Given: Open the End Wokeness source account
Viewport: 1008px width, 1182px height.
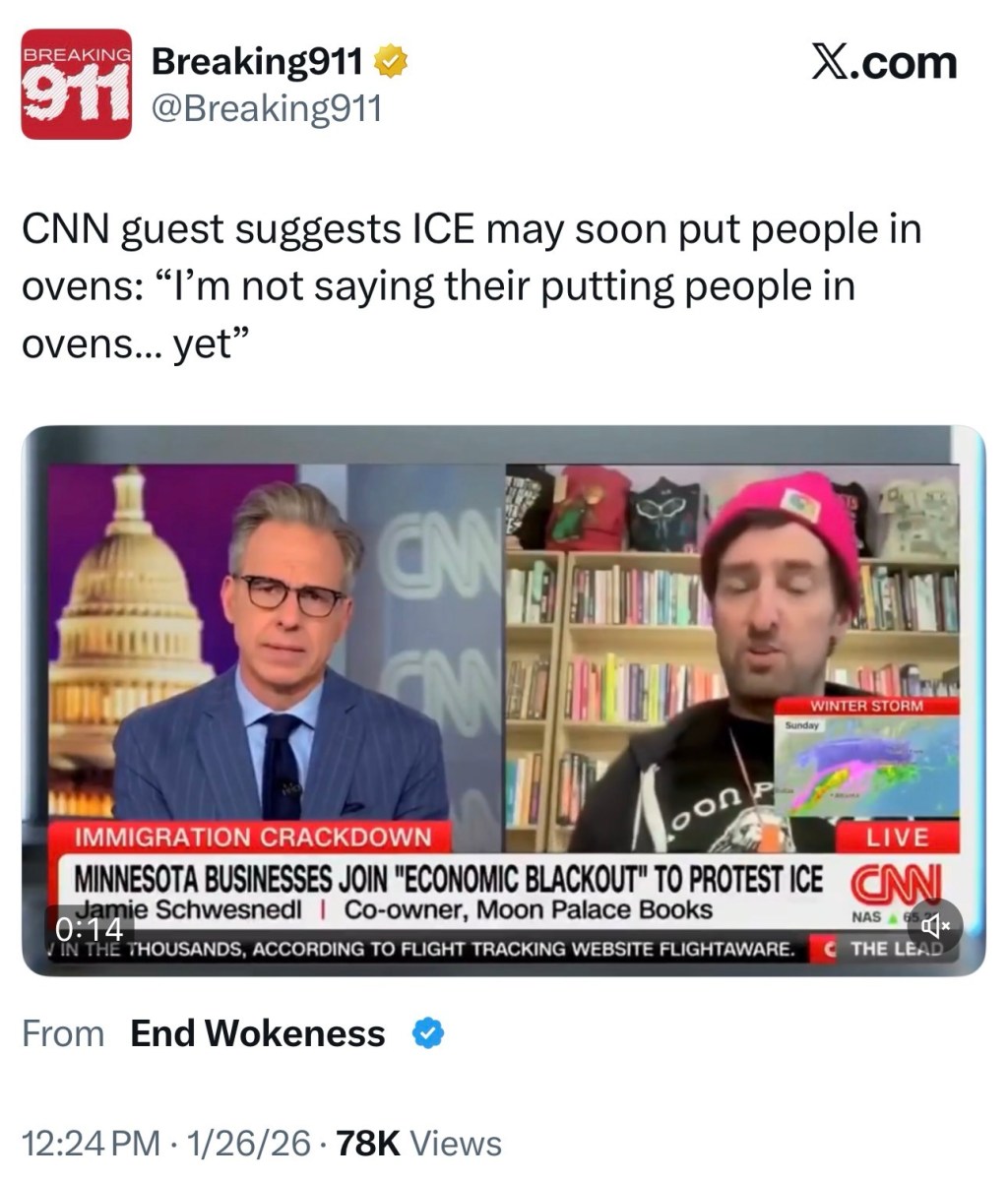Looking at the screenshot, I should pyautogui.click(x=258, y=1033).
